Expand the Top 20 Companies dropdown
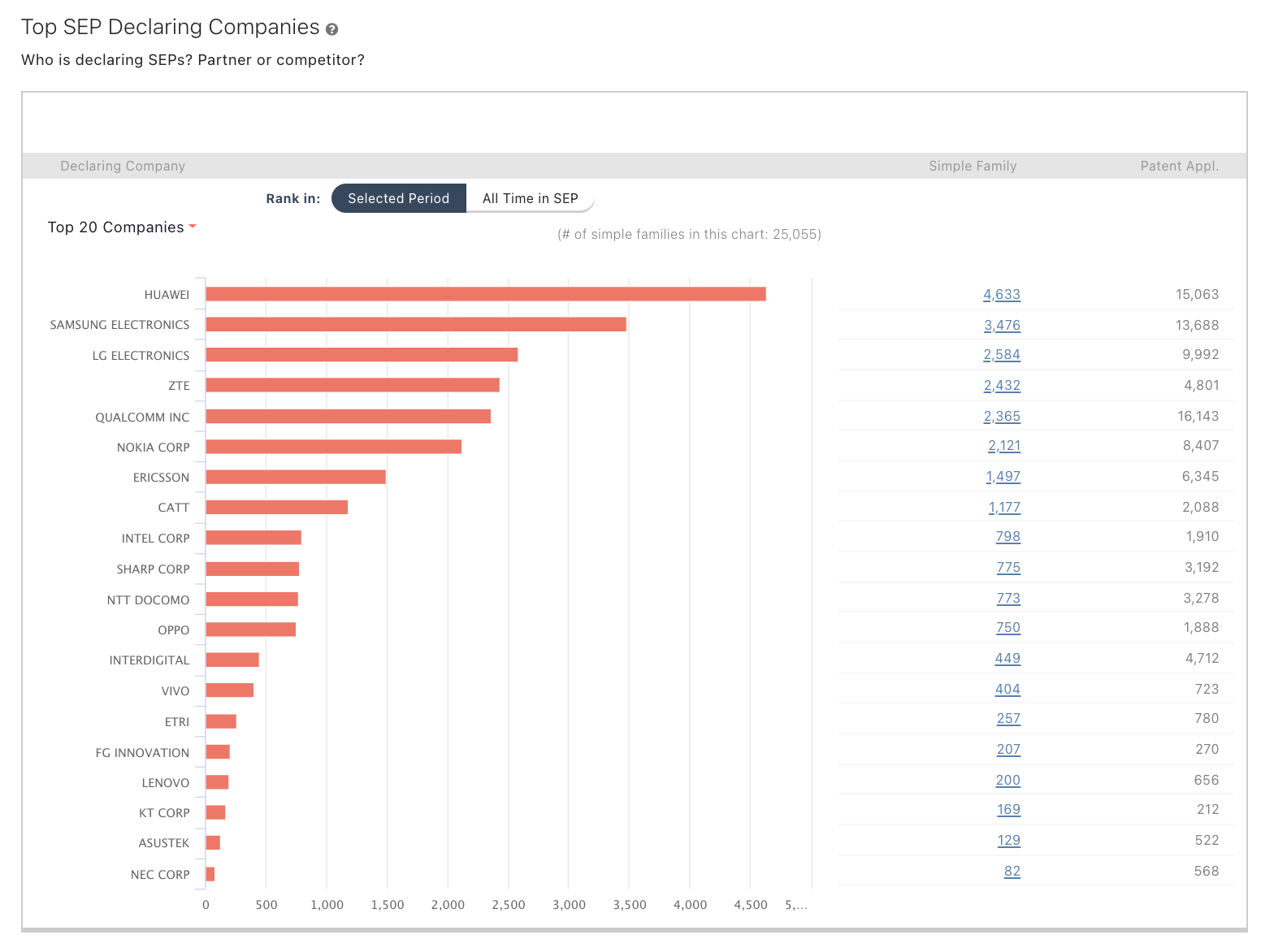Viewport: 1274px width, 952px height. click(122, 227)
